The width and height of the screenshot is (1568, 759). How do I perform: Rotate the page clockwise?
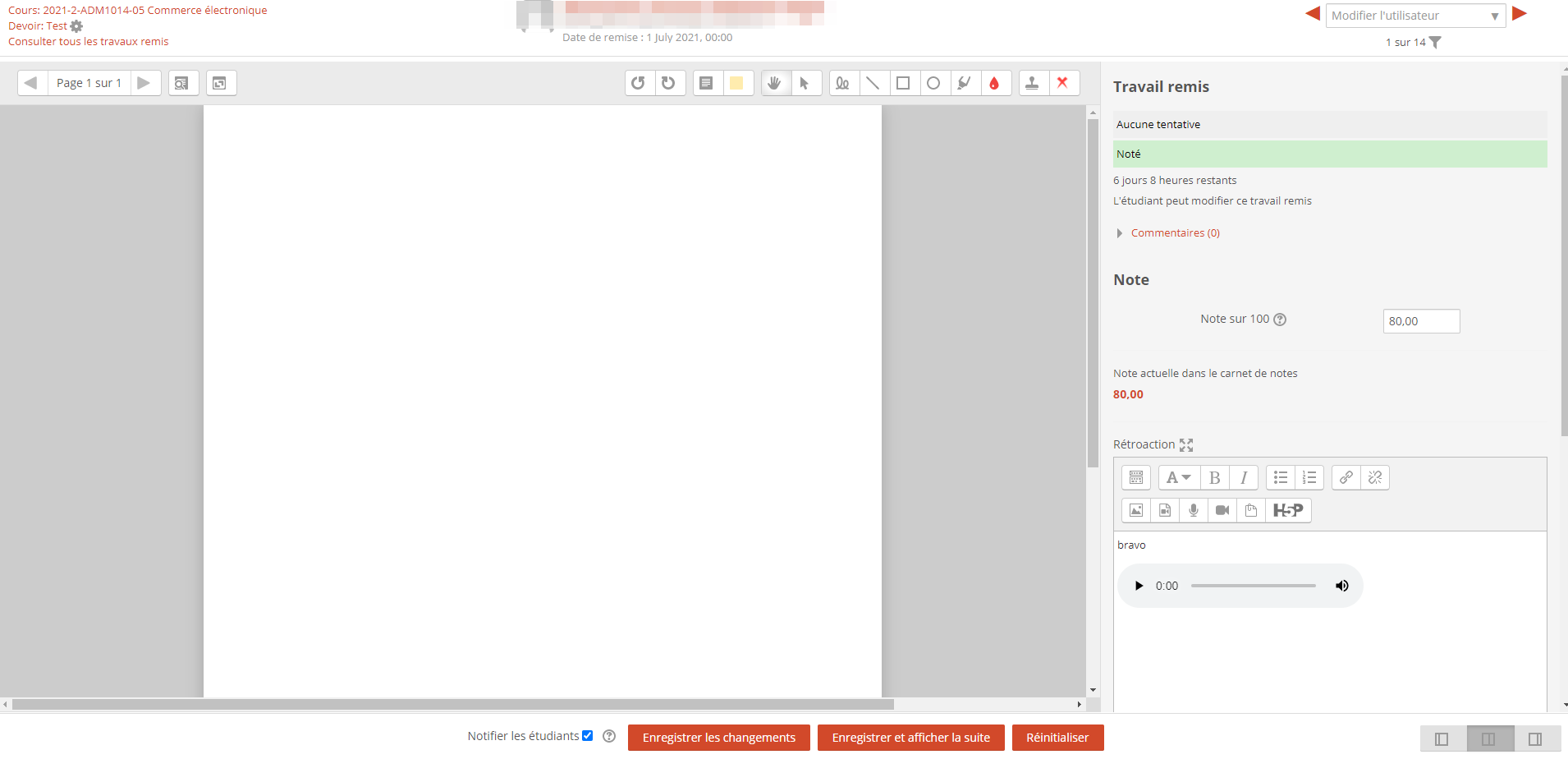pyautogui.click(x=669, y=83)
